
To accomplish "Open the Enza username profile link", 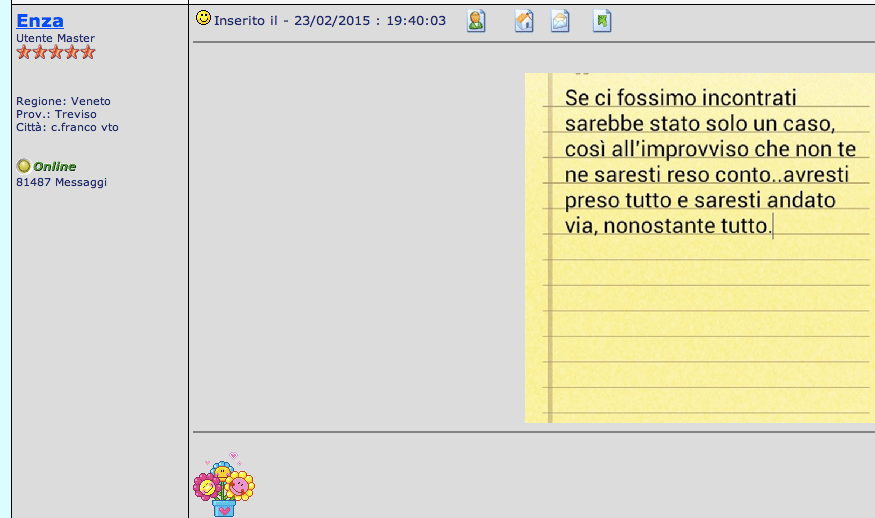I will click(40, 20).
